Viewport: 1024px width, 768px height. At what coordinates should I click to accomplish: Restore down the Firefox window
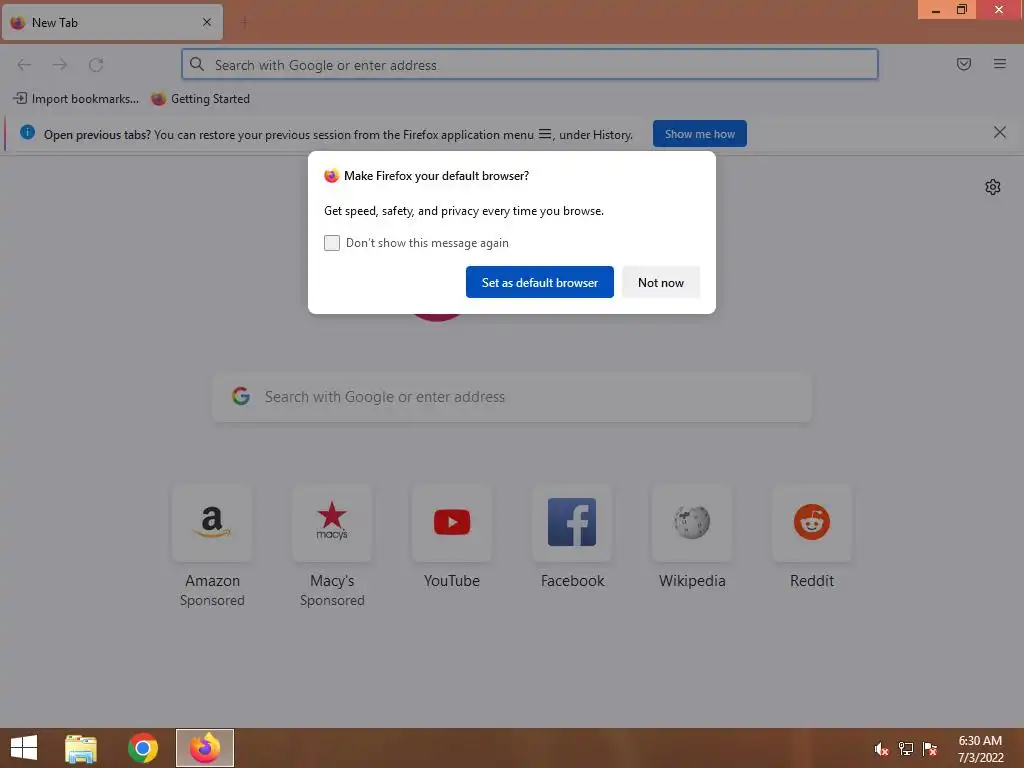[x=962, y=10]
